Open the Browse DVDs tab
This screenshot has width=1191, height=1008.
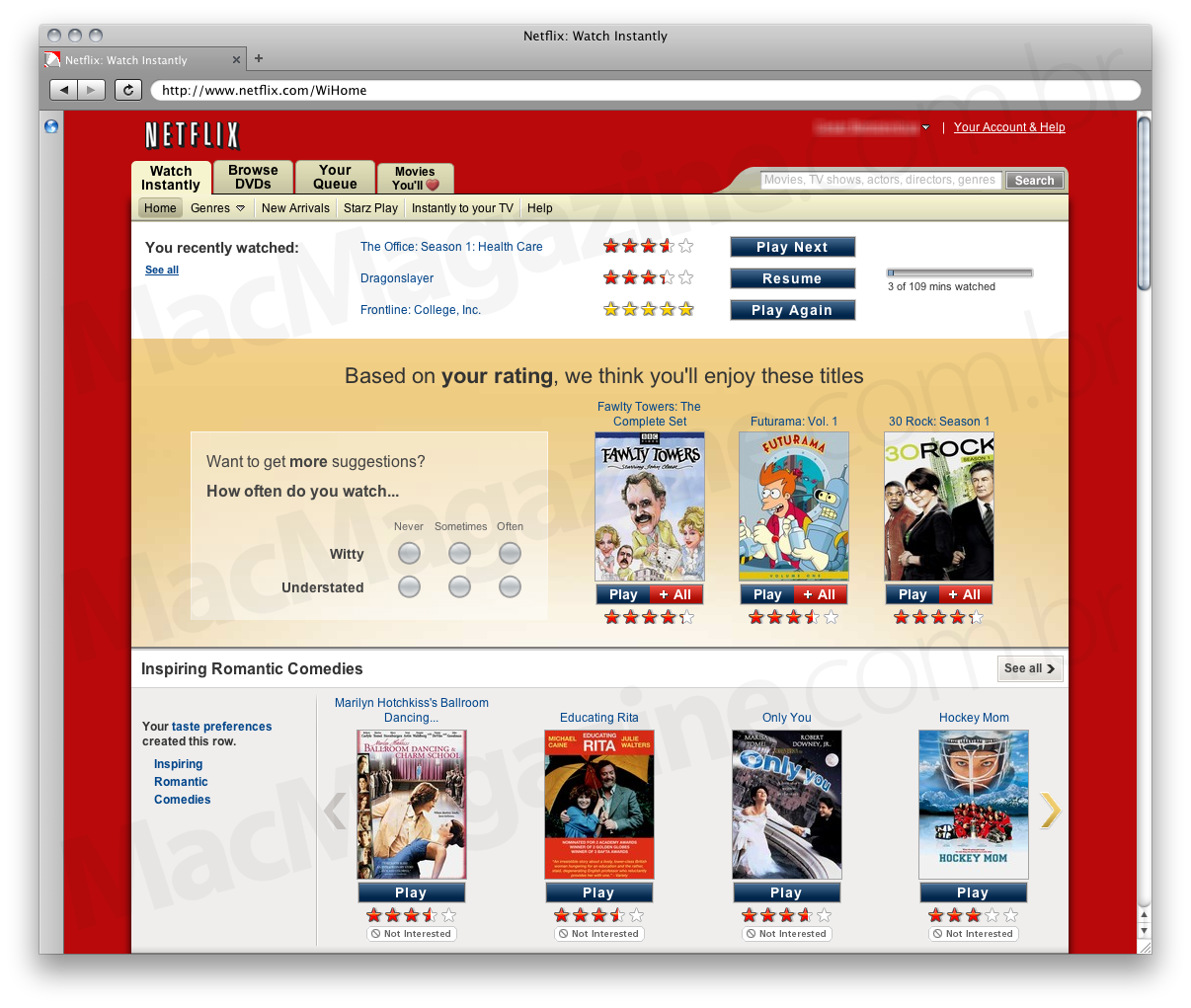tap(253, 177)
